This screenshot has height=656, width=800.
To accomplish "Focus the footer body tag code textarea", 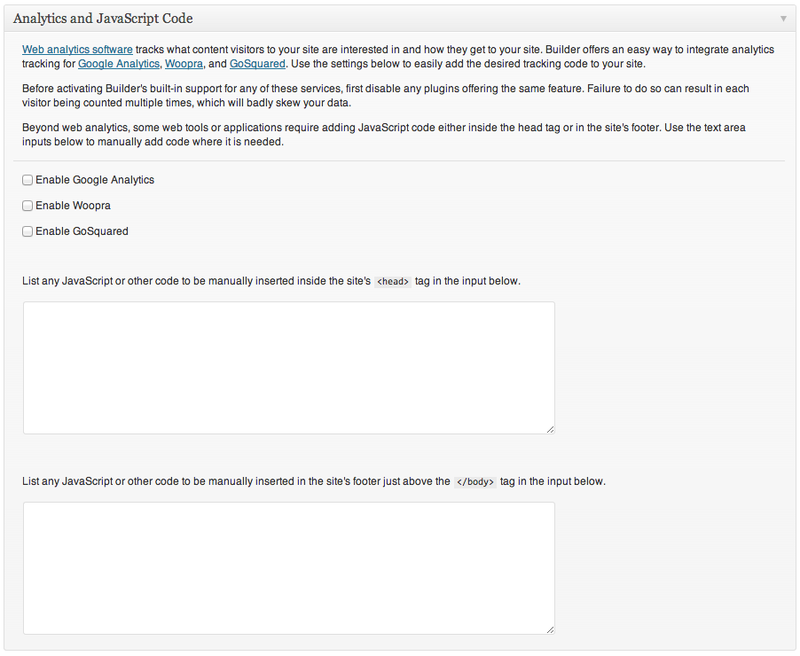I will pyautogui.click(x=289, y=568).
